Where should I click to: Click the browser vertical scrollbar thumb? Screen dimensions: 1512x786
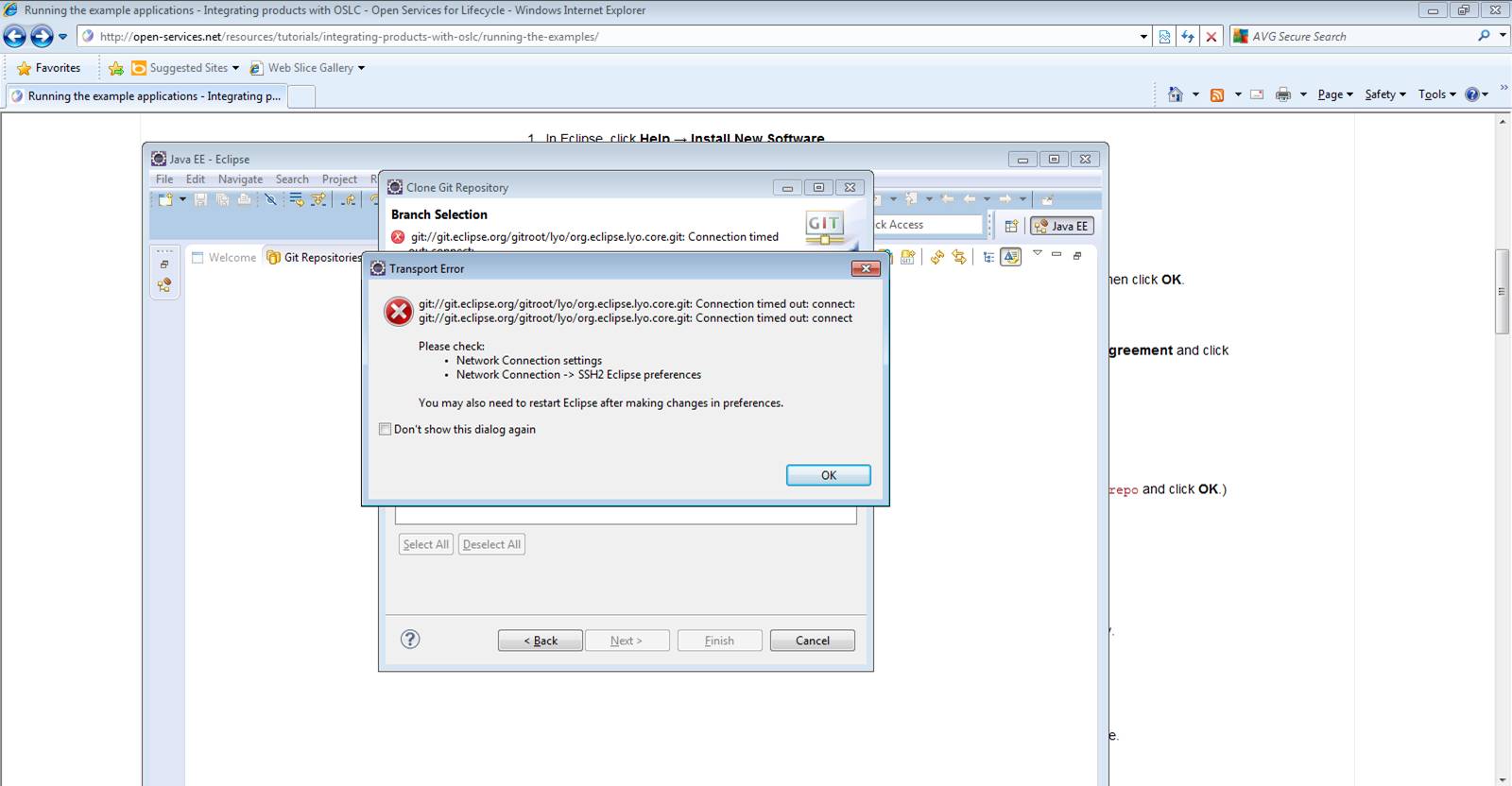pyautogui.click(x=1502, y=291)
